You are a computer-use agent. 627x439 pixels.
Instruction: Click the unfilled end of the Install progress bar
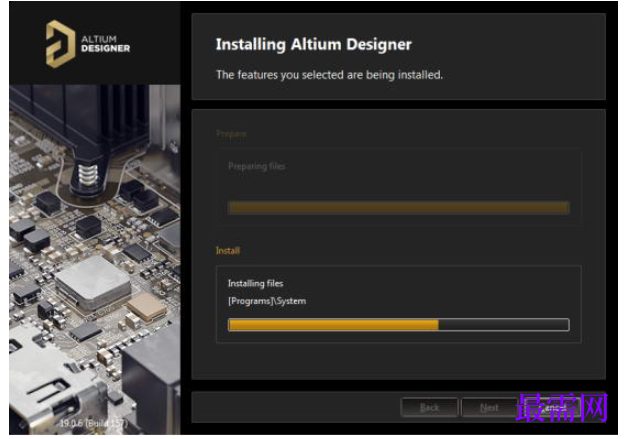(503, 325)
